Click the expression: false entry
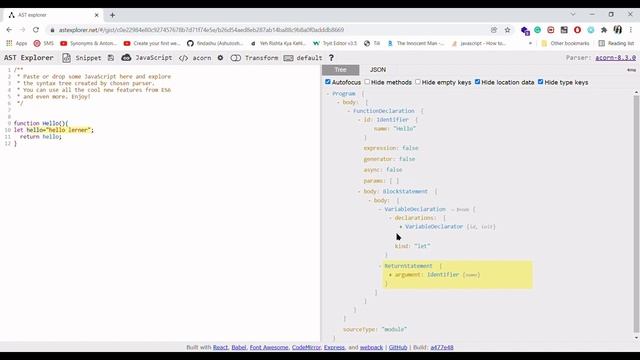 [391, 148]
